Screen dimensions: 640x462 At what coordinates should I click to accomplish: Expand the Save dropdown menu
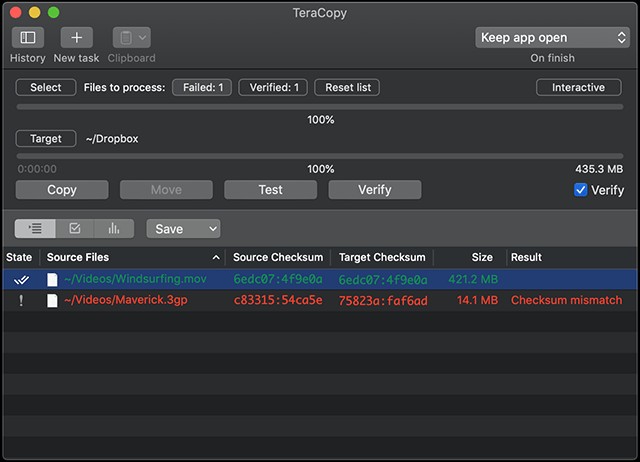(183, 229)
